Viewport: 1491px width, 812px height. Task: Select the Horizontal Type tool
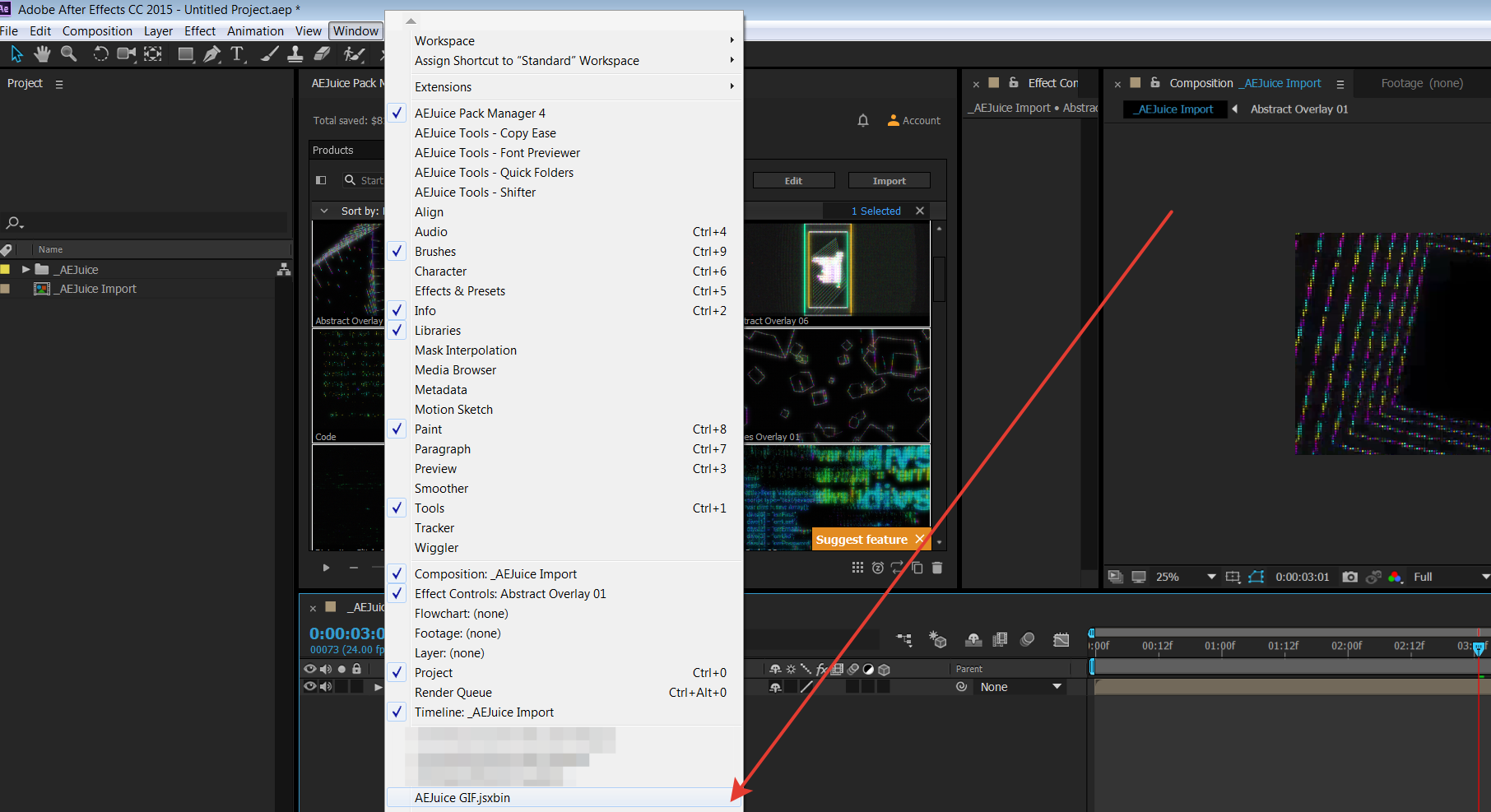click(x=238, y=54)
